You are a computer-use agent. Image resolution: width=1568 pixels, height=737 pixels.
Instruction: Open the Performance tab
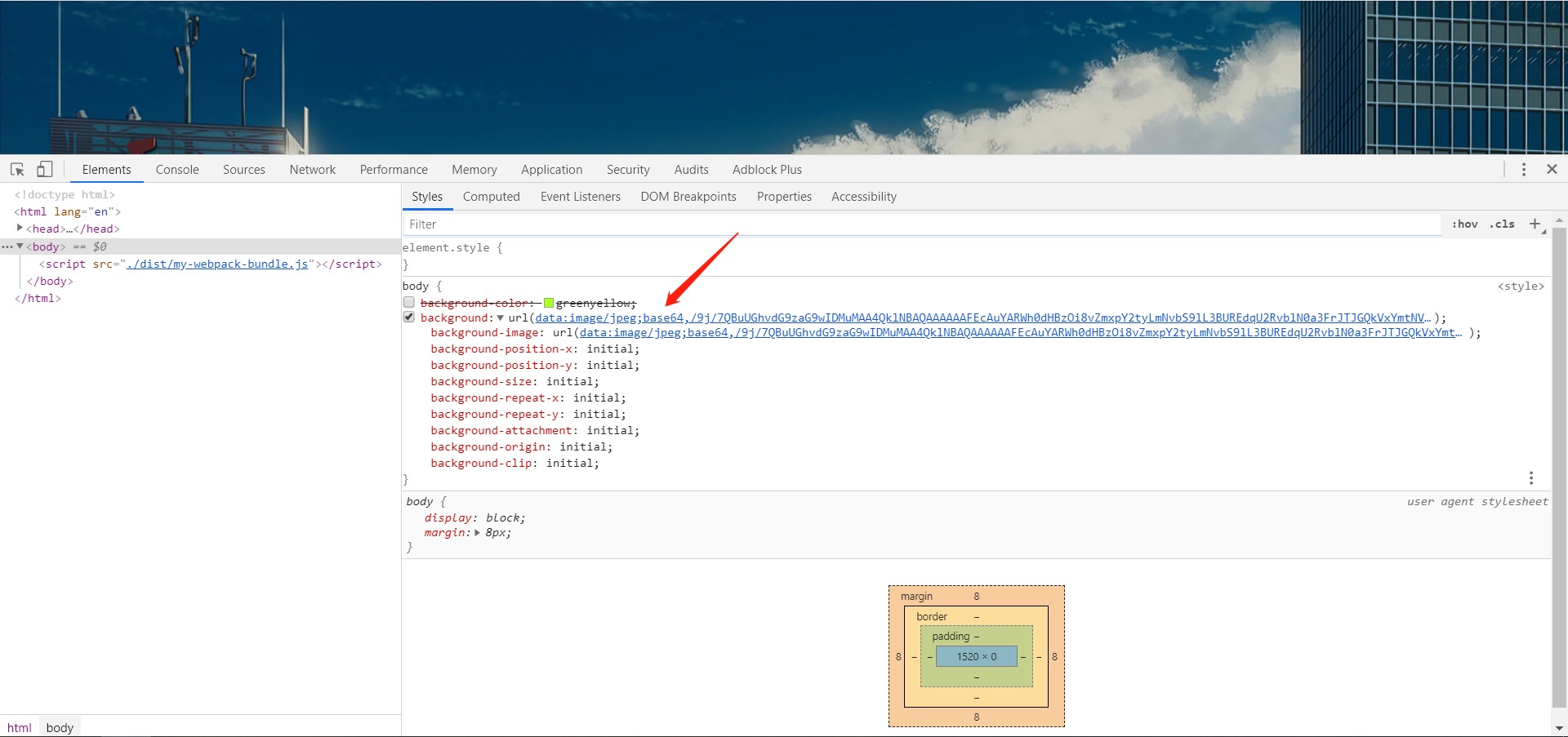(x=394, y=169)
